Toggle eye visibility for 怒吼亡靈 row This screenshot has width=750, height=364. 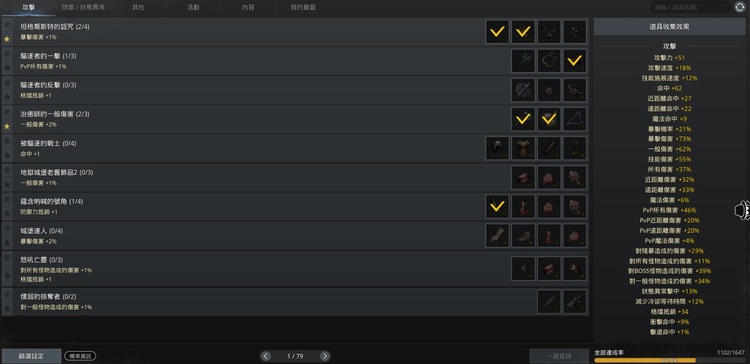coord(7,258)
